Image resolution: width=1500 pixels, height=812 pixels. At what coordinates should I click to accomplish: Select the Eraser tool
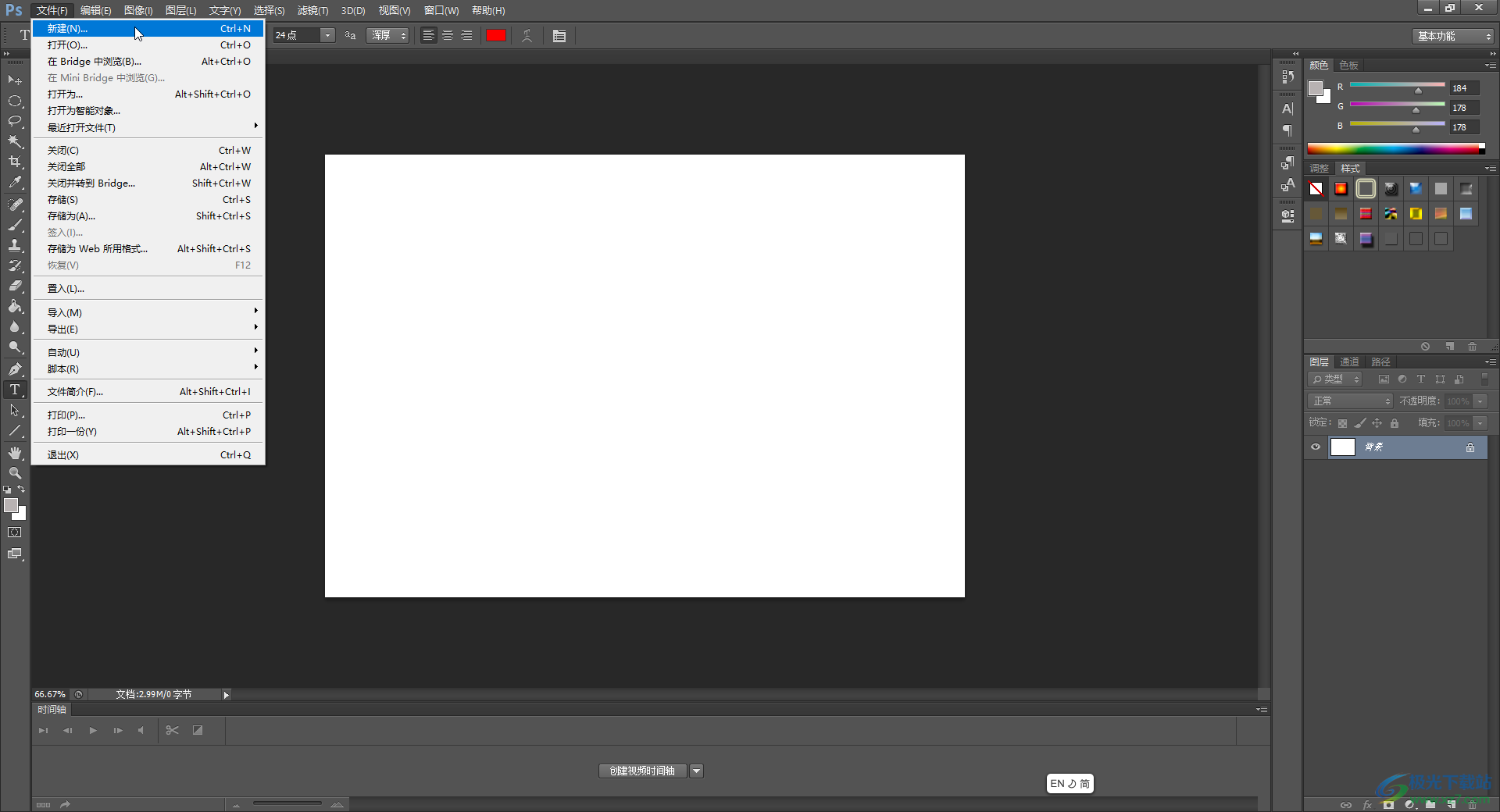(15, 286)
